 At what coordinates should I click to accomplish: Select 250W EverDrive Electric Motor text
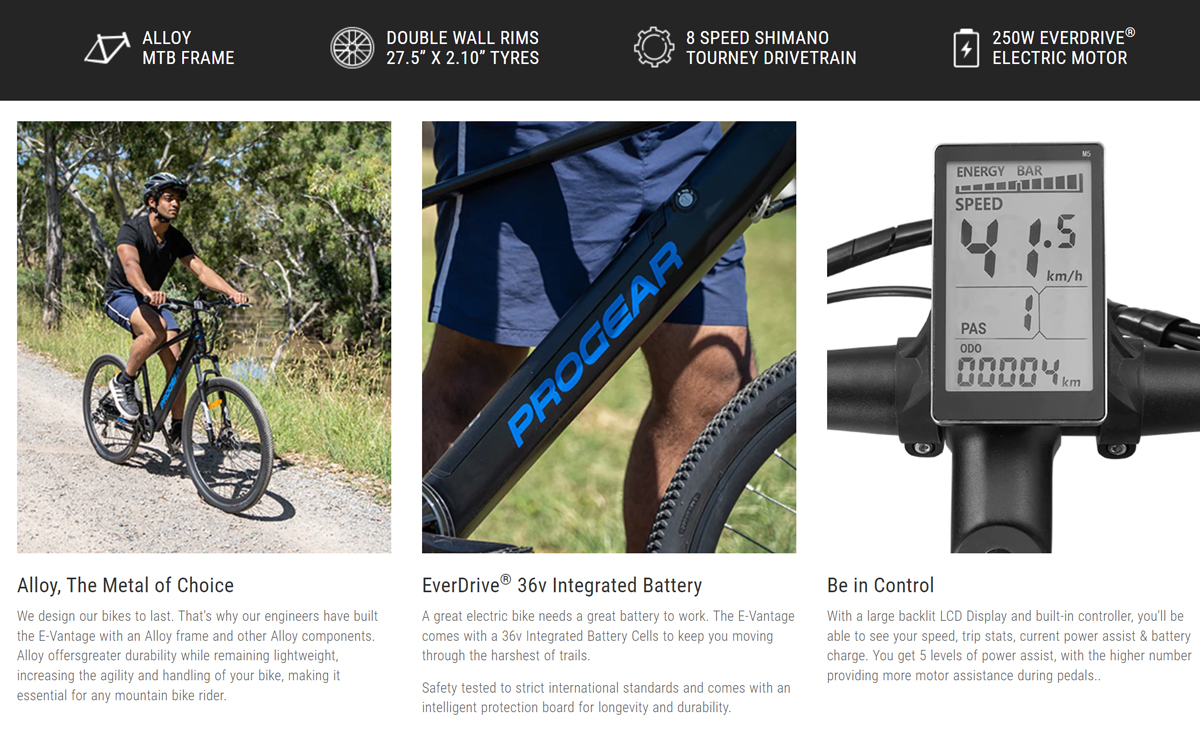click(1064, 47)
